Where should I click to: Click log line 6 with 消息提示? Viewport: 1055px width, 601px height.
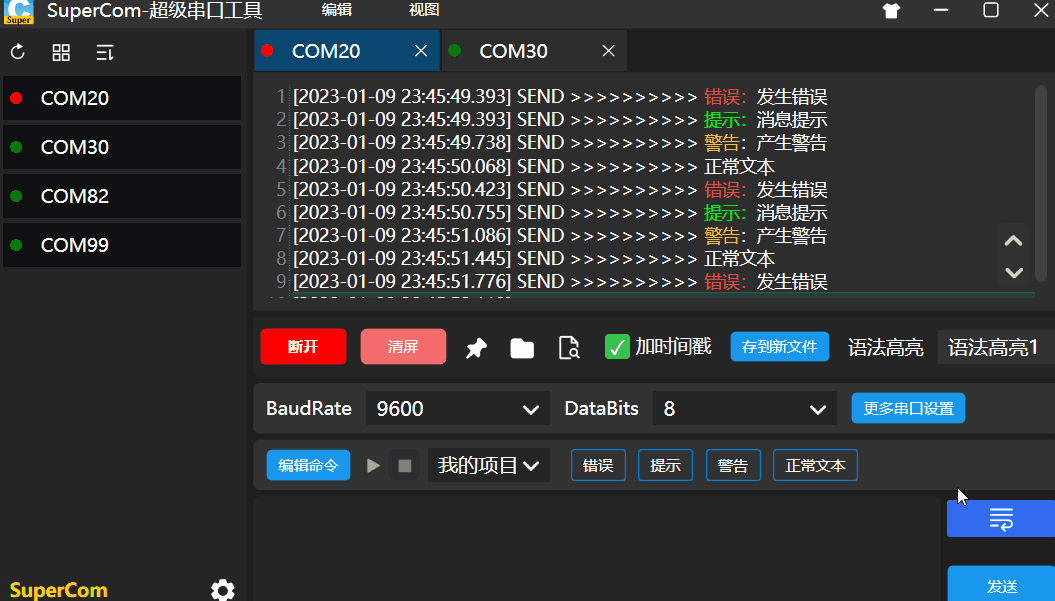point(560,213)
